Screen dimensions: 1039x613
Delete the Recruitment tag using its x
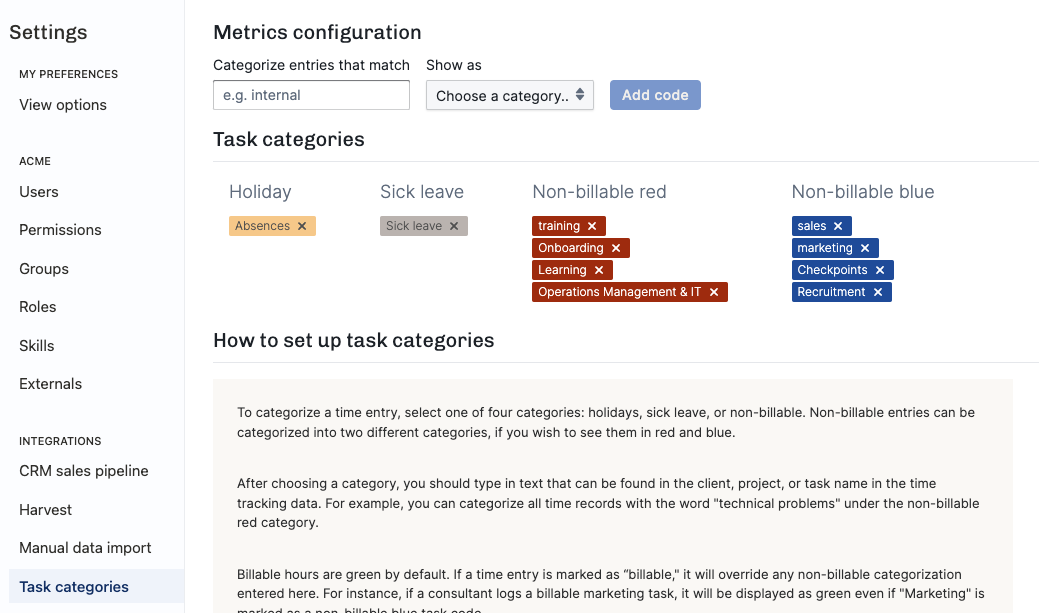click(878, 292)
